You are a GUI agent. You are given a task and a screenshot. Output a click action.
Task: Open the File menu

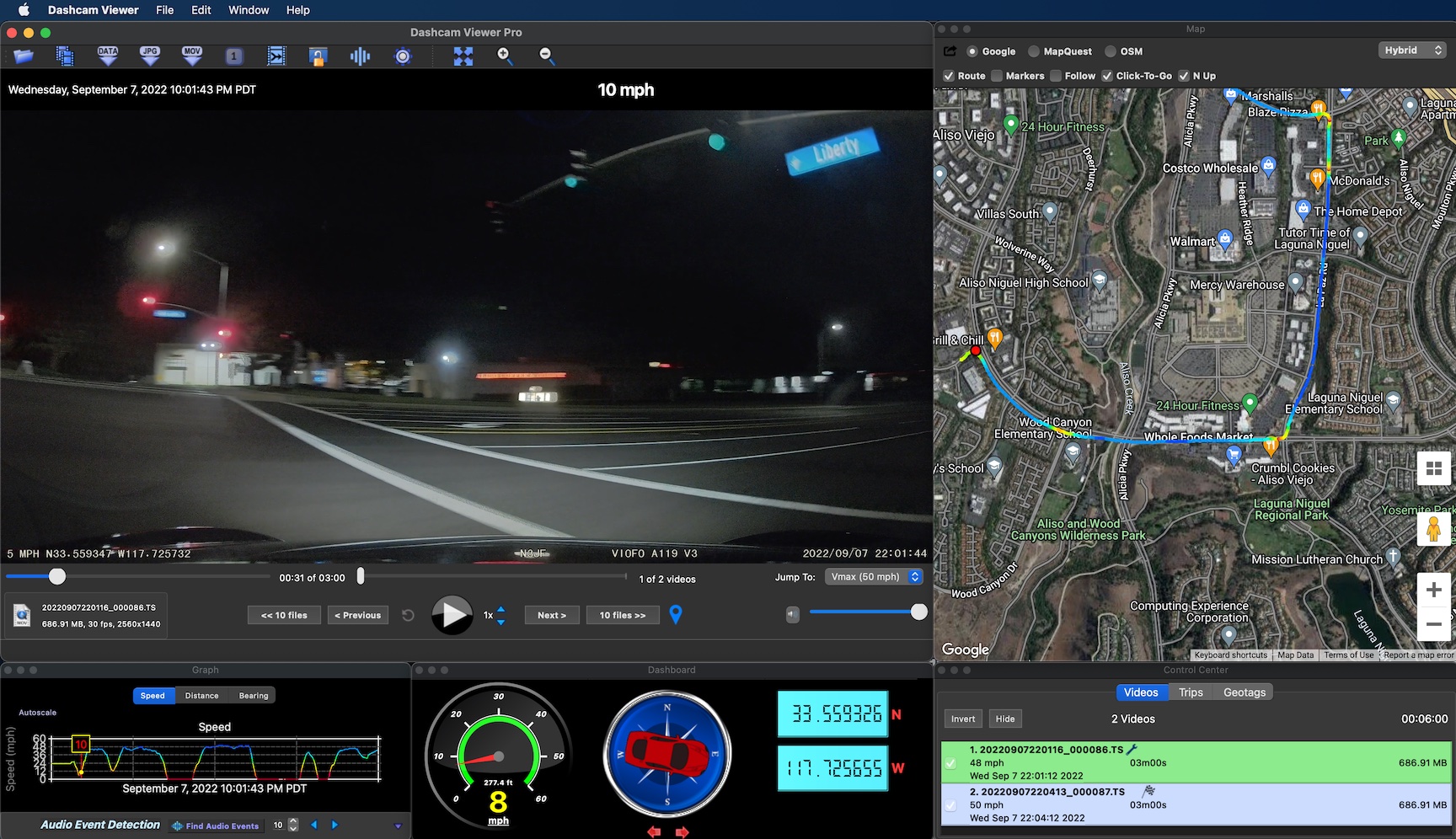pos(164,10)
